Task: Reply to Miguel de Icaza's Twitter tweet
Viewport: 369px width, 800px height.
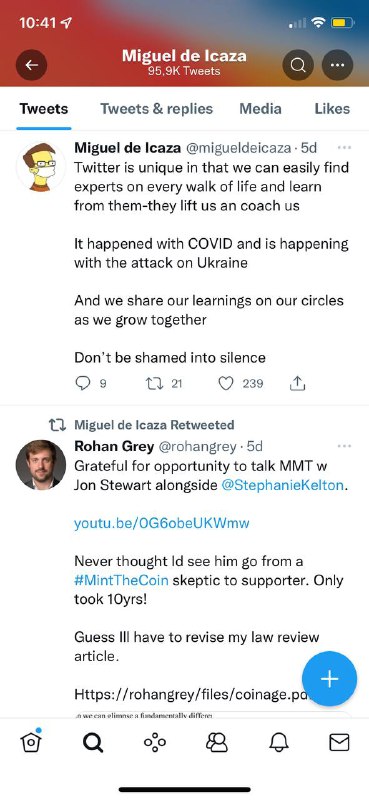Action: tap(83, 383)
